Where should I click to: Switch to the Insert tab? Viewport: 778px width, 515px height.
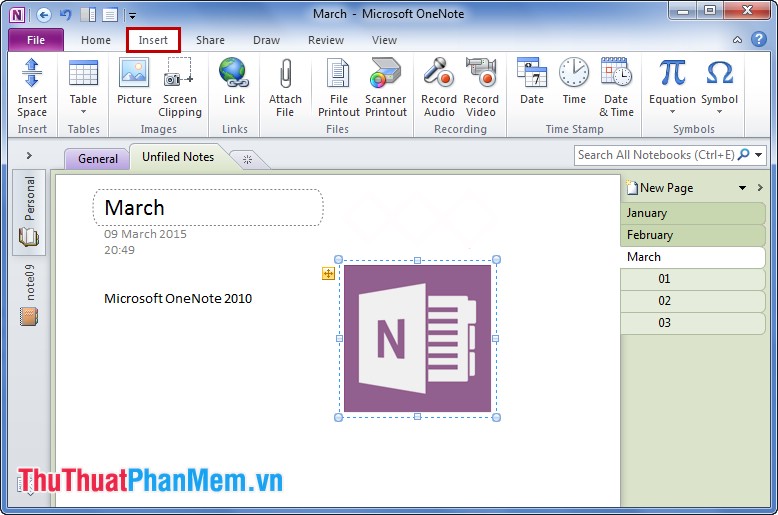[153, 40]
